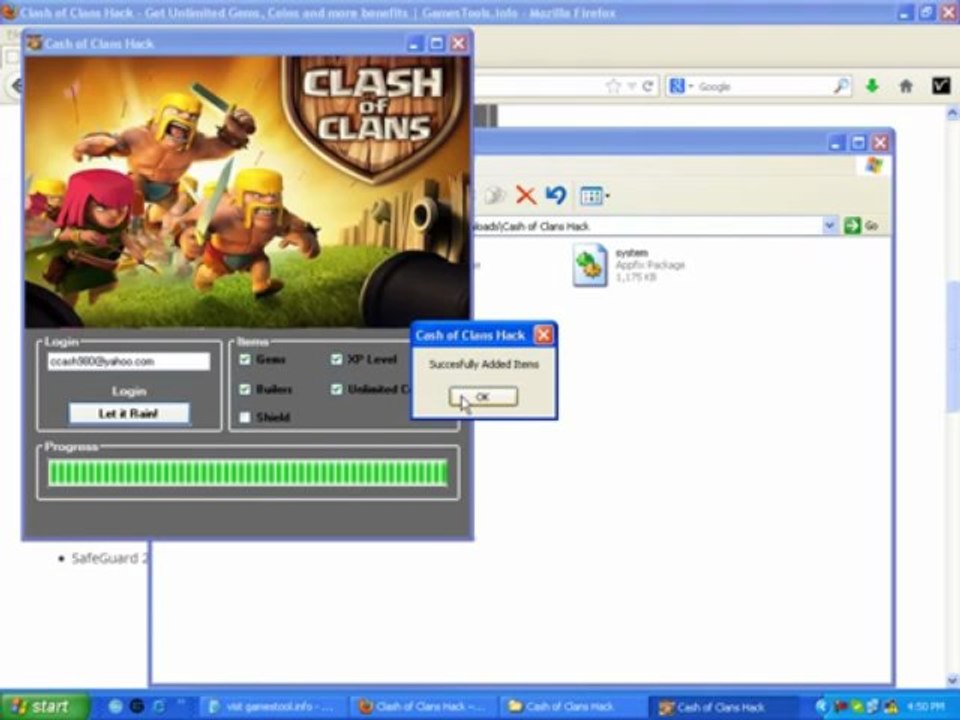
Task: Uncheck the Gems checkbox
Action: tap(245, 359)
